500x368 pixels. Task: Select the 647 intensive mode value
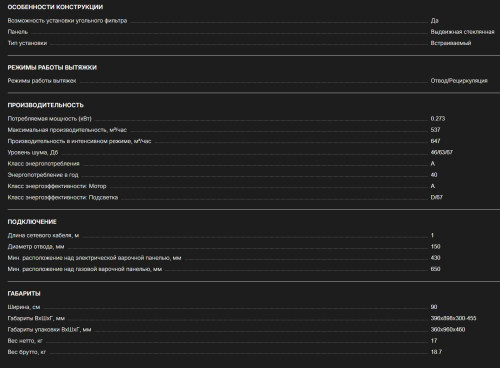[x=435, y=141]
